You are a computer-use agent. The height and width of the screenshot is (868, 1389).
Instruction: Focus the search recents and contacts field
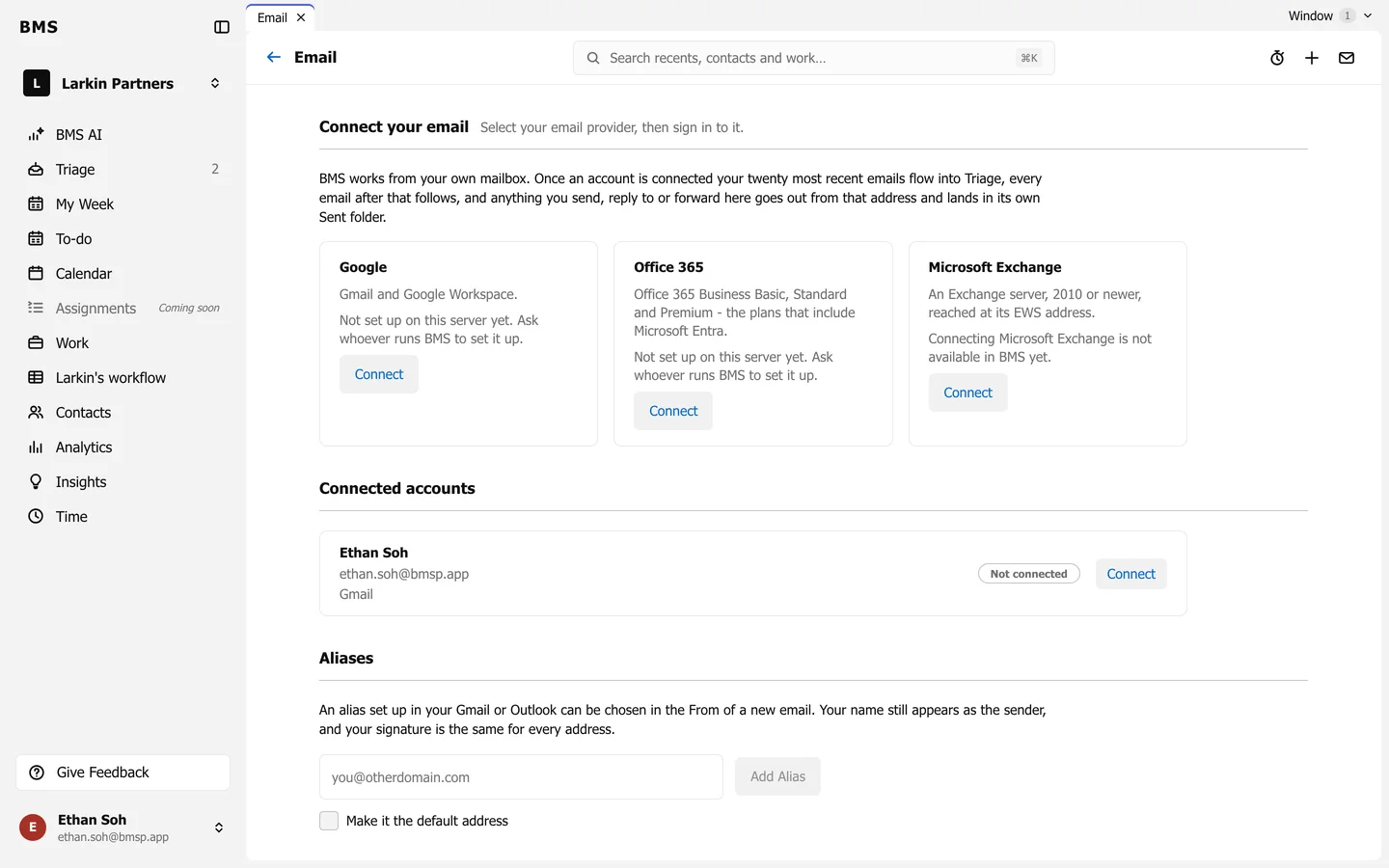coord(813,58)
